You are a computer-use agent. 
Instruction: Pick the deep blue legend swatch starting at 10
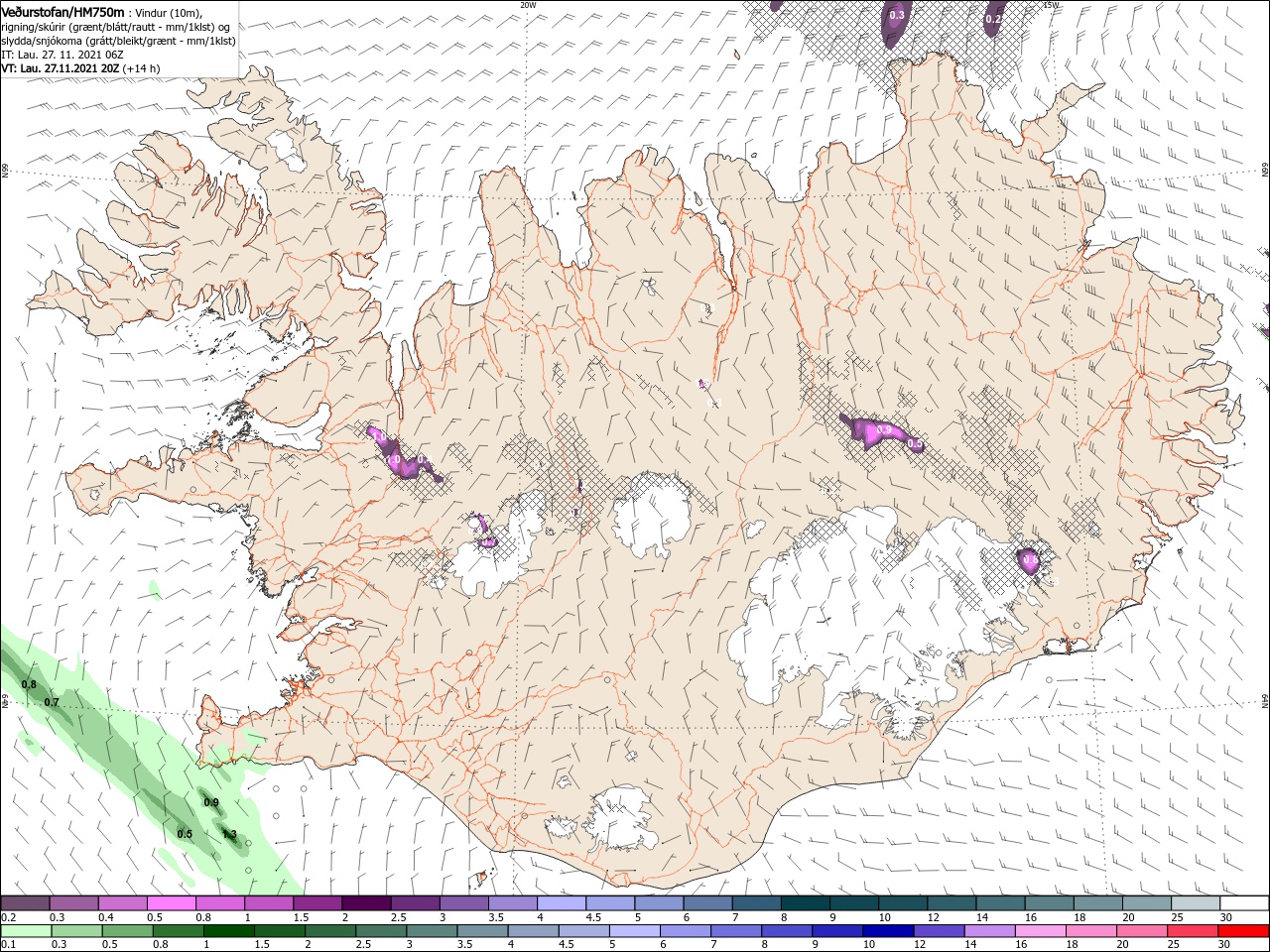888,931
